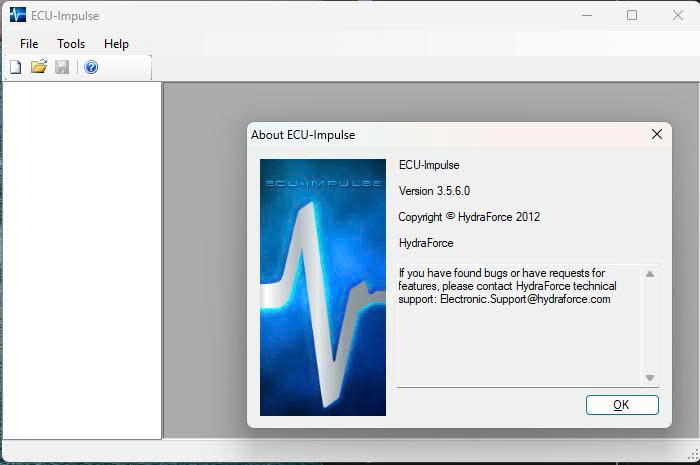Screen dimensions: 700x465
Task: Click scroll down arrow in support text box
Action: (x=650, y=378)
